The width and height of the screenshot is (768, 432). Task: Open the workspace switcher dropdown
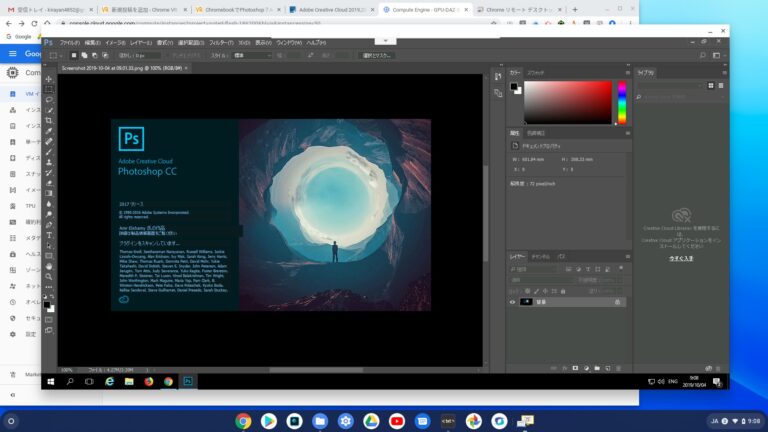click(x=718, y=56)
